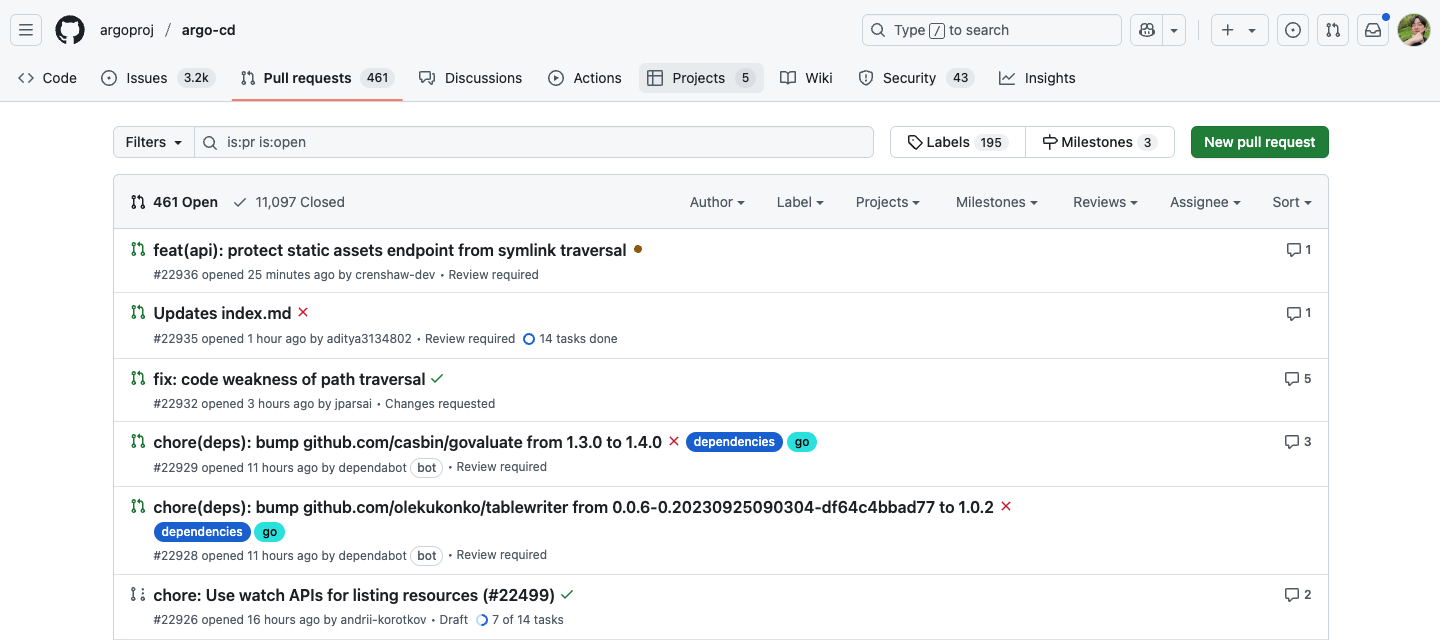
Task: Go to the argoproj organization link
Action: tap(127, 30)
